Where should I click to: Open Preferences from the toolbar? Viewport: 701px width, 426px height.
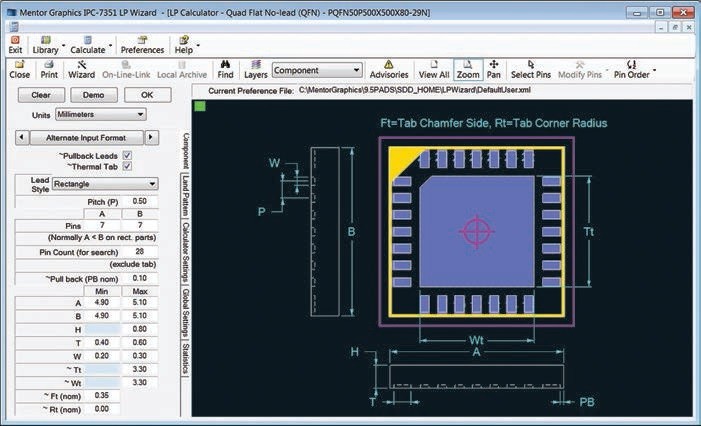coord(142,45)
